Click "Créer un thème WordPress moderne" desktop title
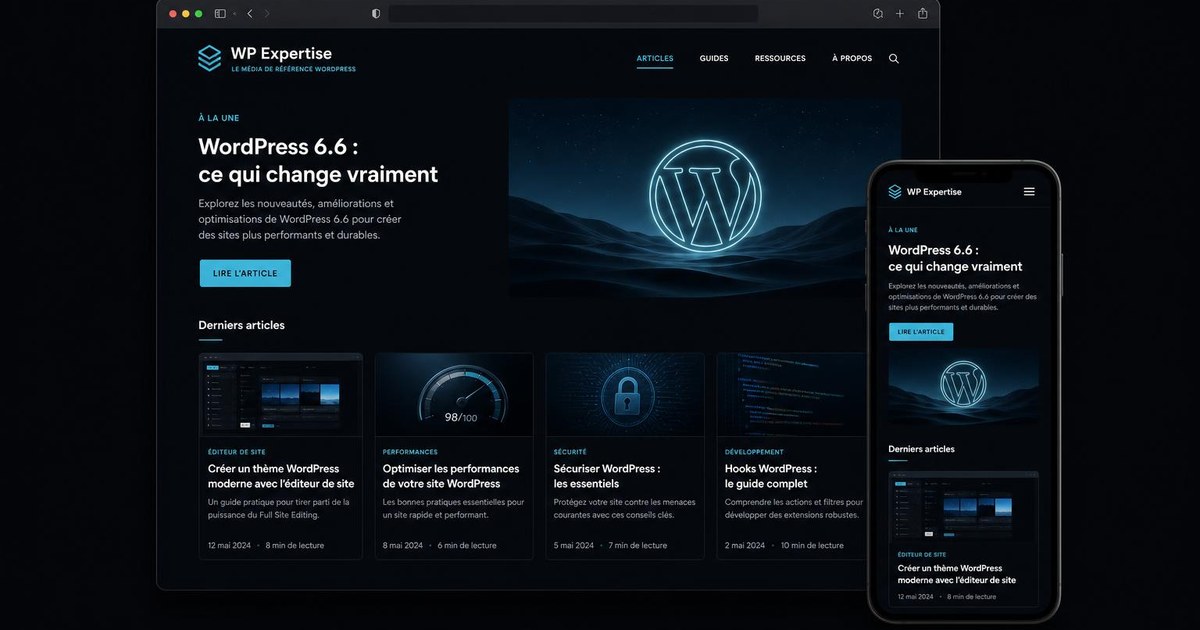Viewport: 1200px width, 630px height. click(281, 476)
